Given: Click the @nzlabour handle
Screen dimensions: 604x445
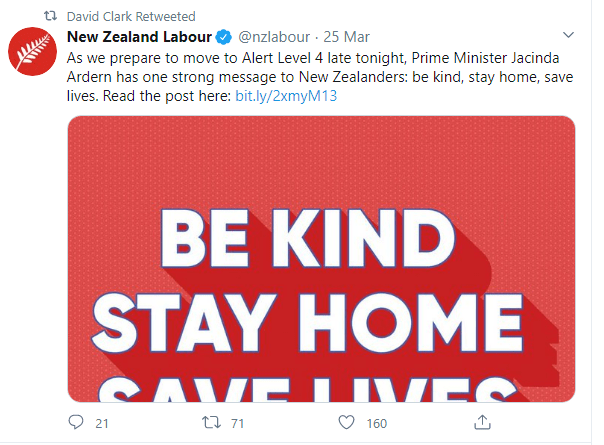Looking at the screenshot, I should (x=274, y=37).
